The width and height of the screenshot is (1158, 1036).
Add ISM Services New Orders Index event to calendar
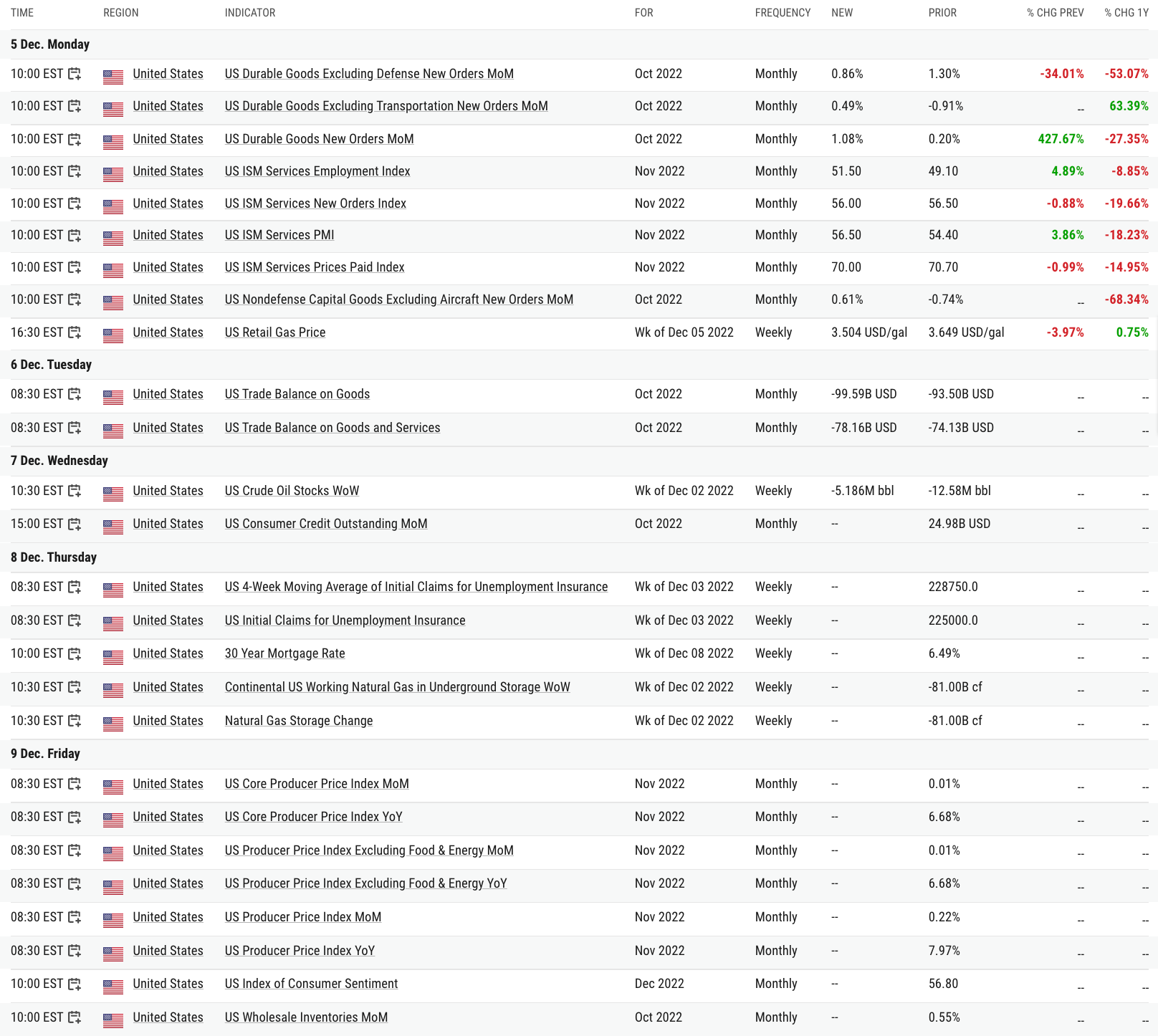(x=75, y=203)
